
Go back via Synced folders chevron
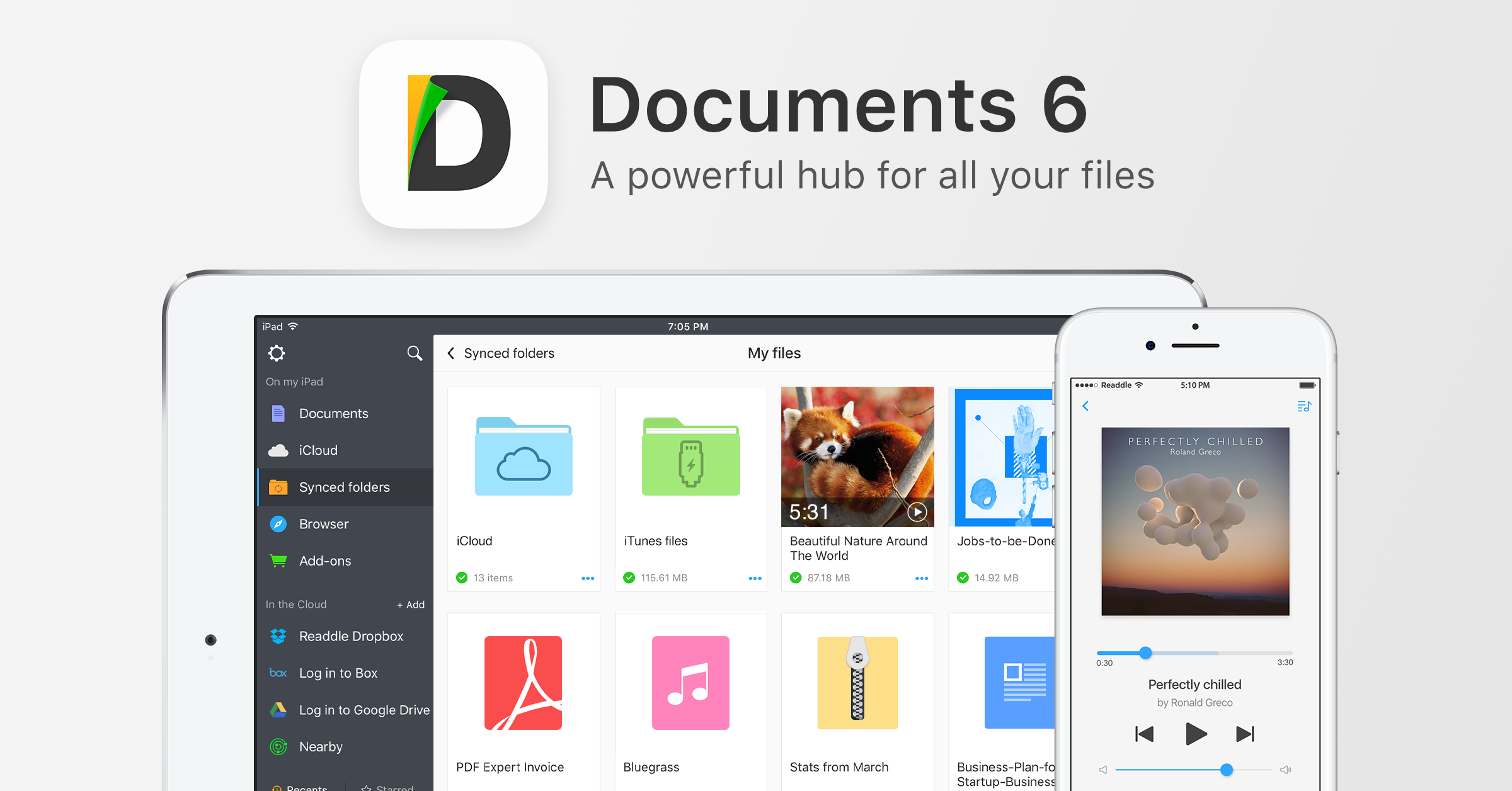[451, 353]
